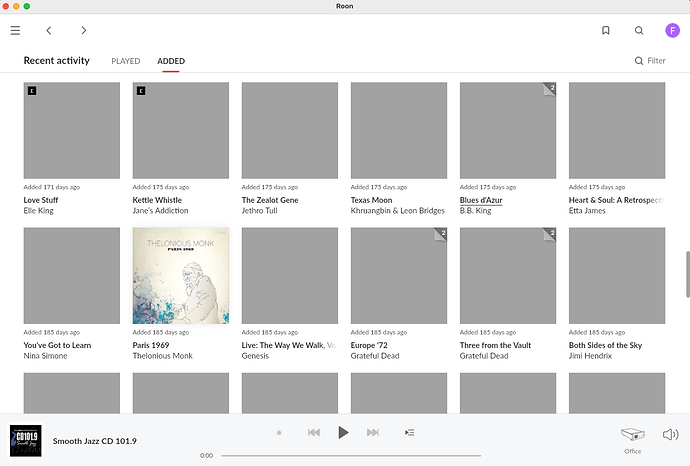Screen dimensions: 690x466
Task: Click the Recent activity heading
Action: [x=57, y=61]
